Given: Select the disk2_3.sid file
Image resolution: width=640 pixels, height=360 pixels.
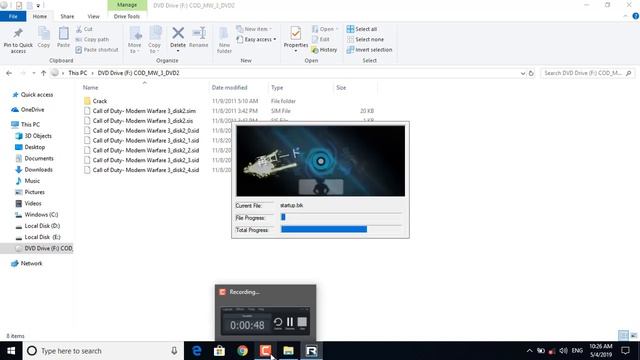Looking at the screenshot, I should pos(145,160).
